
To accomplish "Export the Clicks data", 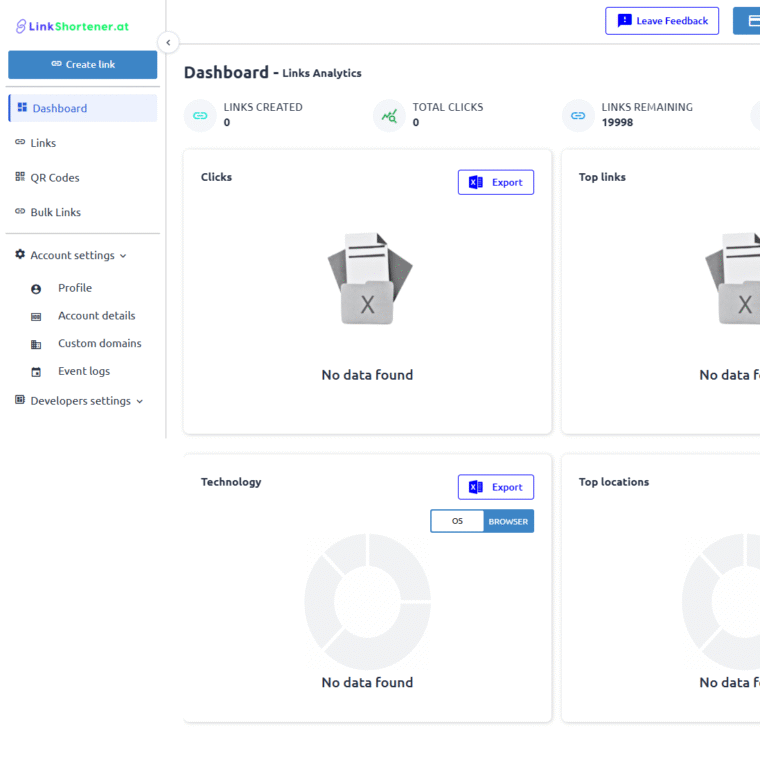I will (496, 182).
